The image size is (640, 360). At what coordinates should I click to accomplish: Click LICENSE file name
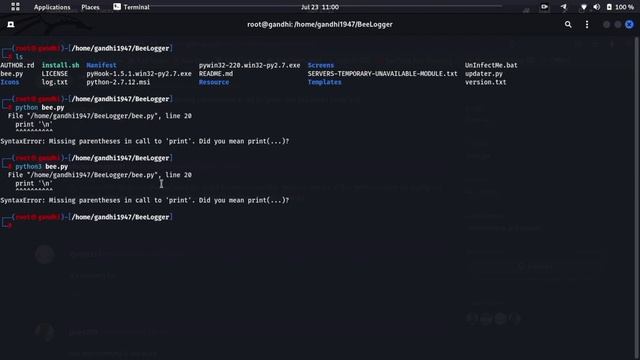tap(55, 74)
